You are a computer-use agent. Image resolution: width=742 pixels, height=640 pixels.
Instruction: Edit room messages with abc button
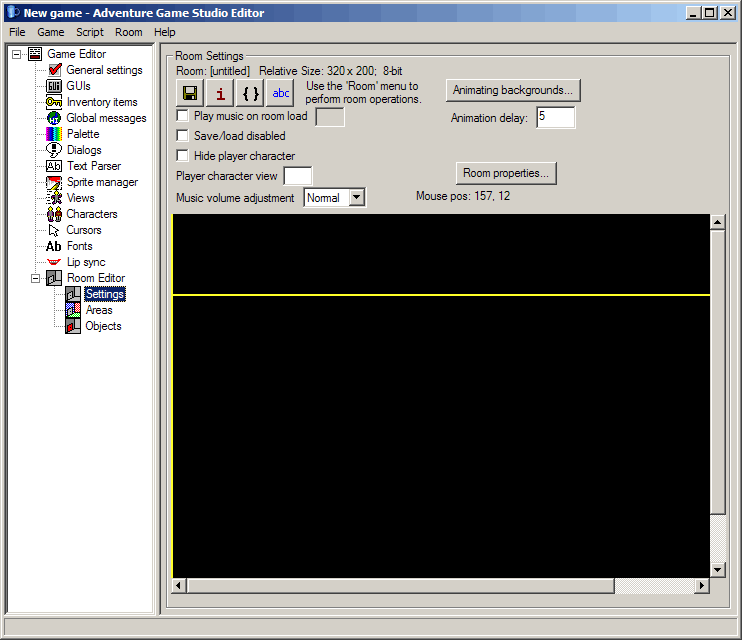280,93
